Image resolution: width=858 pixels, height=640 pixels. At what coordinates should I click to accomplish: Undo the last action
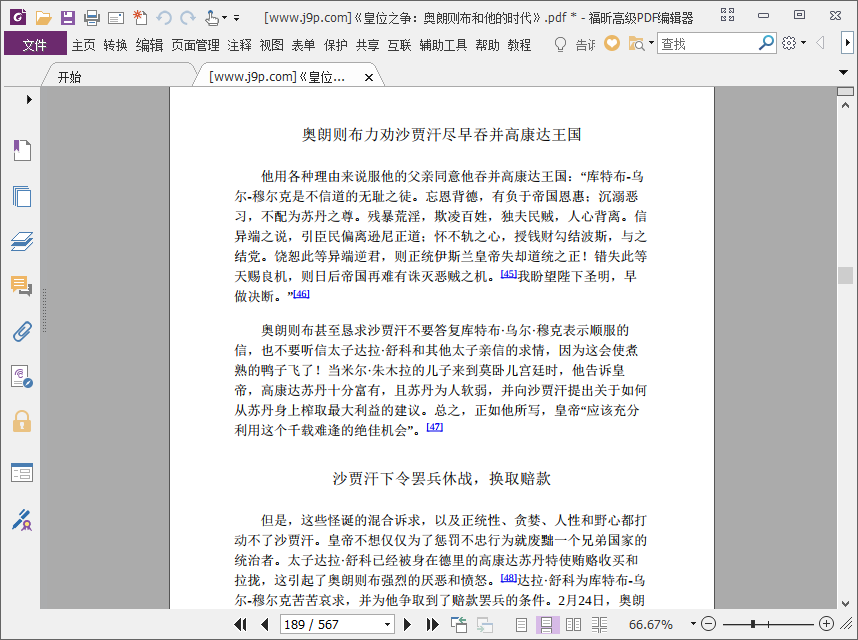pos(164,18)
